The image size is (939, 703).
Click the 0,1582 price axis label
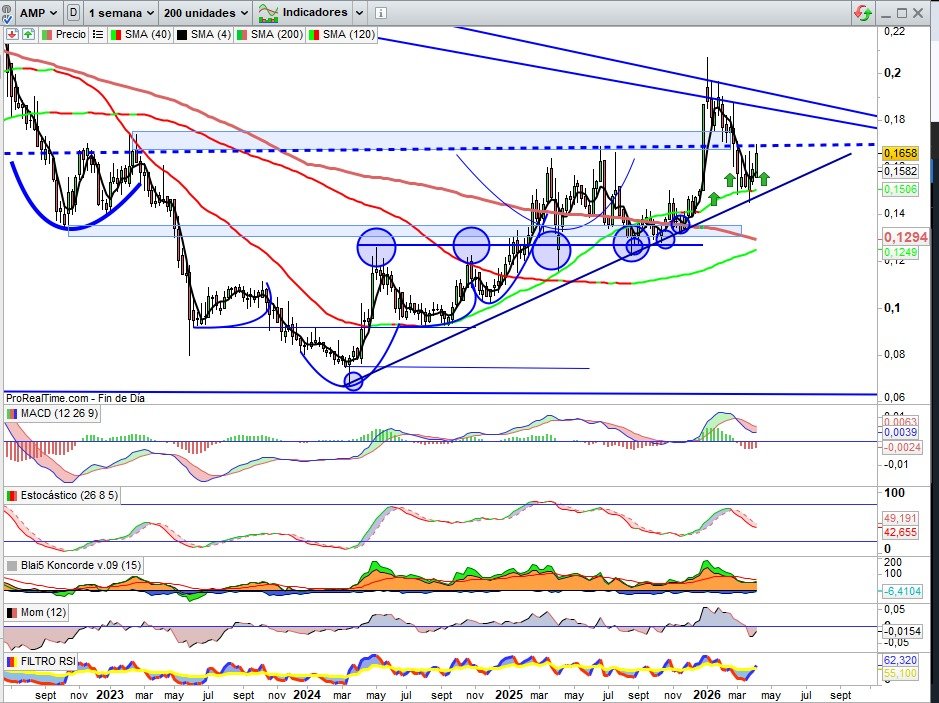pos(901,171)
